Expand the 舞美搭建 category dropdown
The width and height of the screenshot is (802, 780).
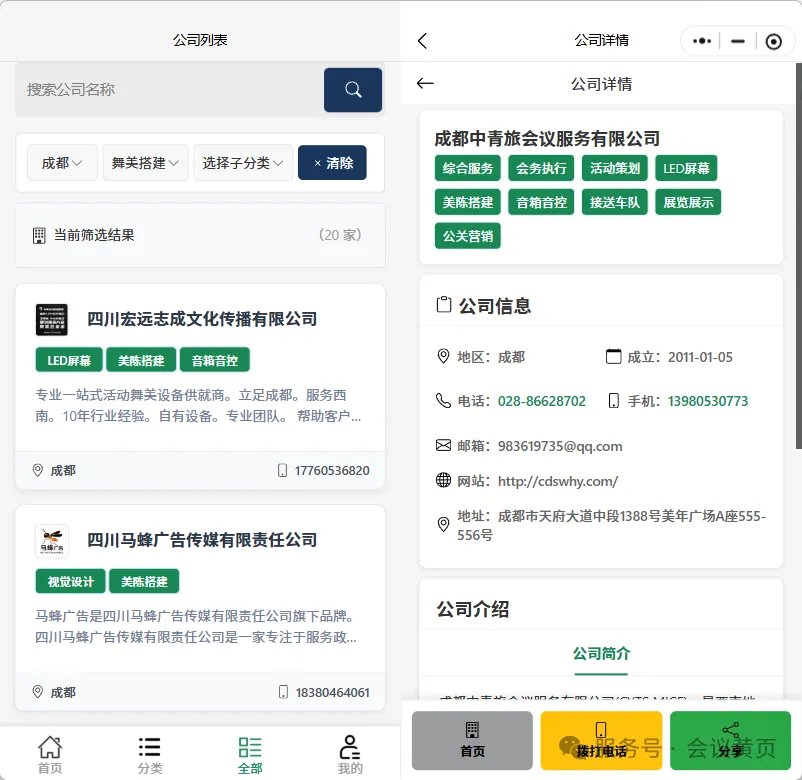(x=145, y=163)
